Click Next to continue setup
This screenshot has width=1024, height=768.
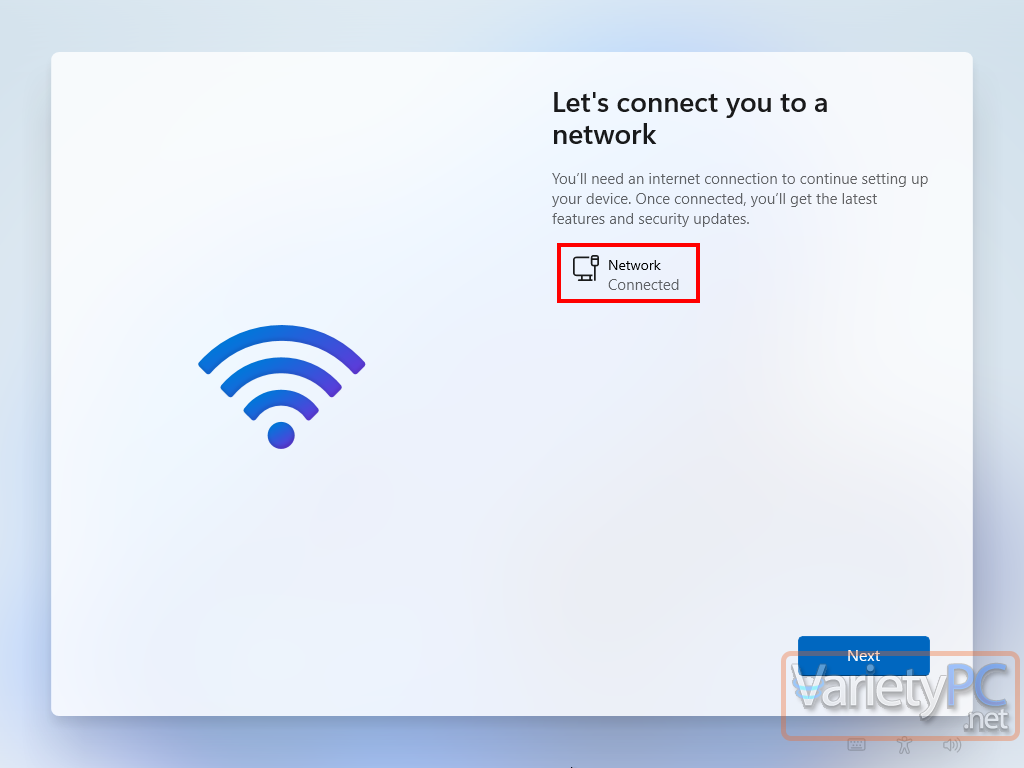point(863,655)
